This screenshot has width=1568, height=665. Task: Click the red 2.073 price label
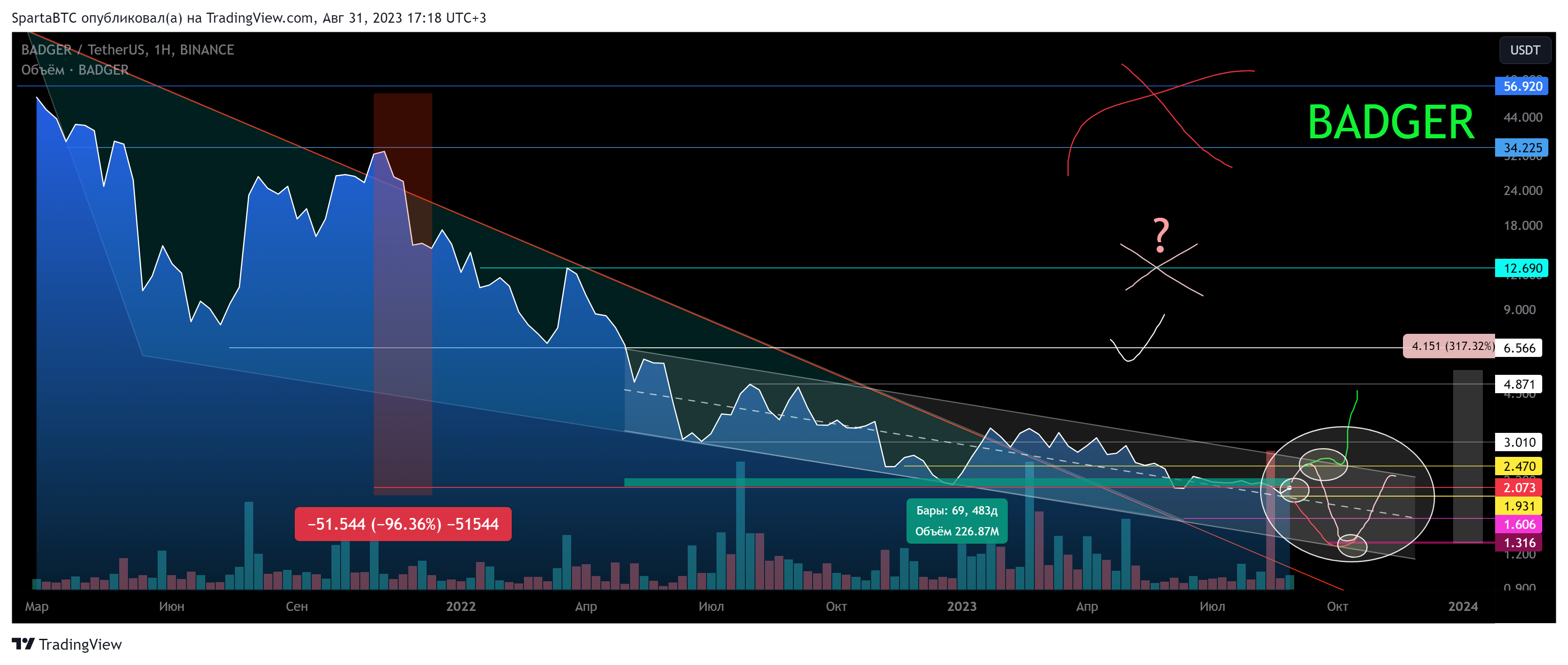tap(1519, 487)
